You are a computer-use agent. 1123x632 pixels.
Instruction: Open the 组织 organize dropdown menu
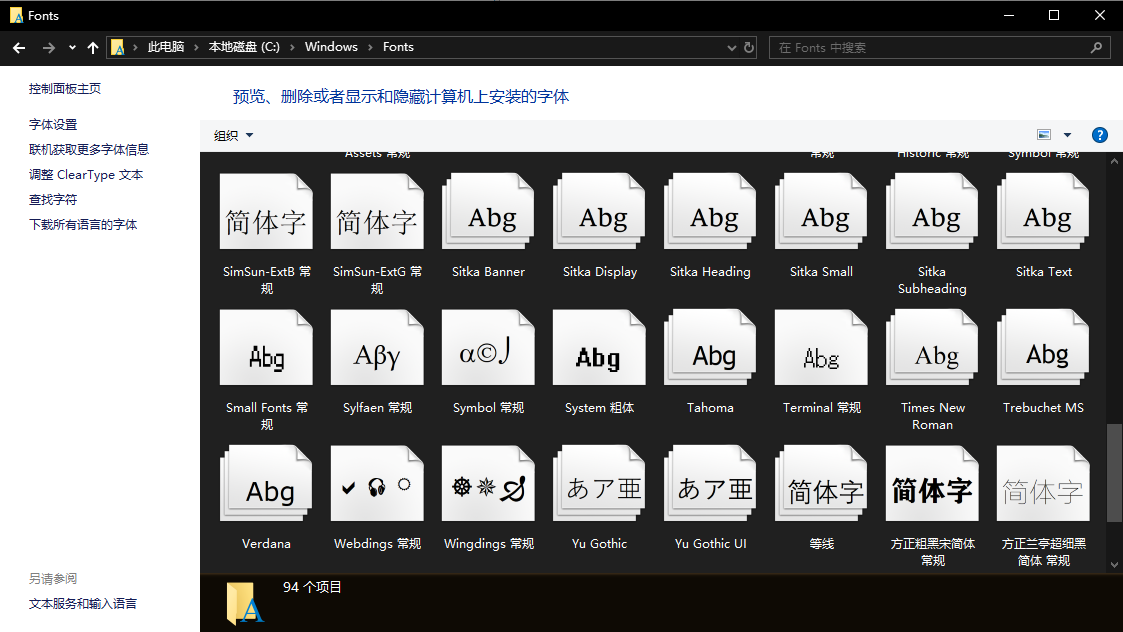(233, 135)
